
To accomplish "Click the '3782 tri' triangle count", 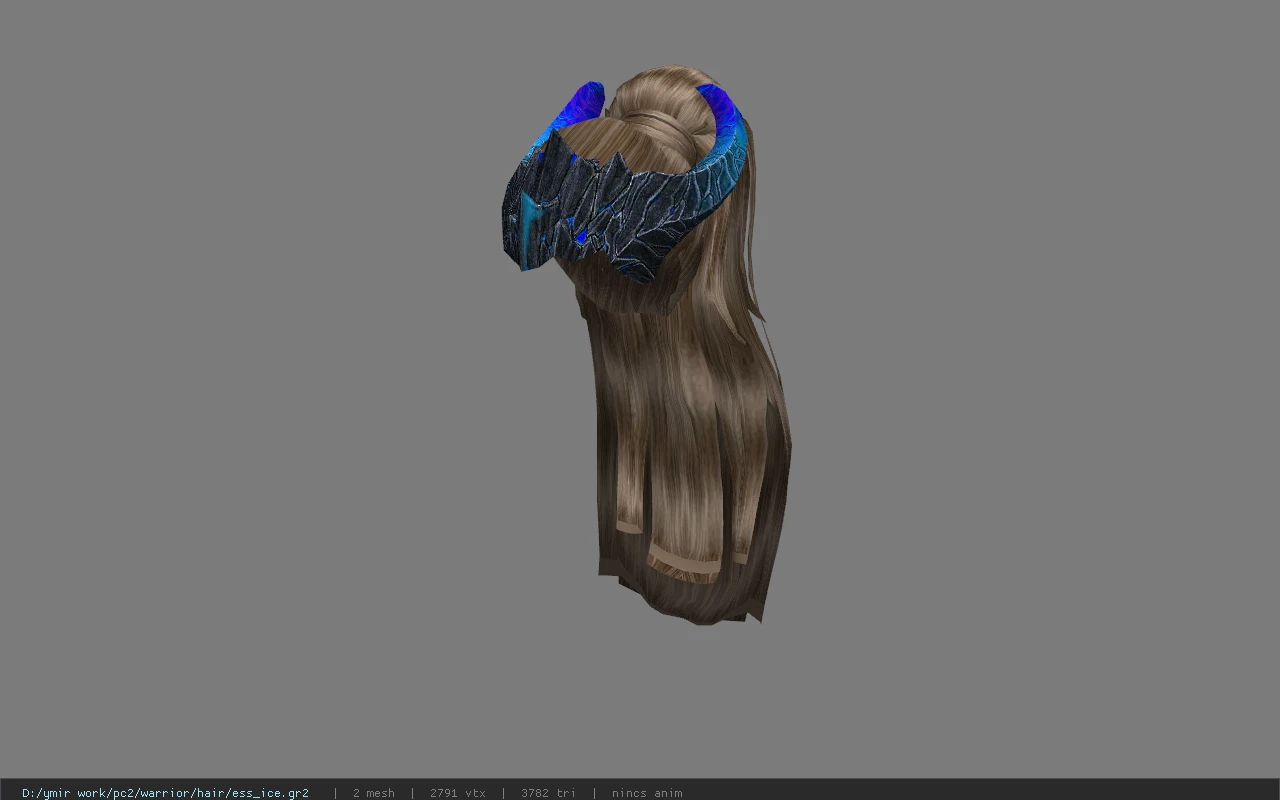I will [548, 793].
